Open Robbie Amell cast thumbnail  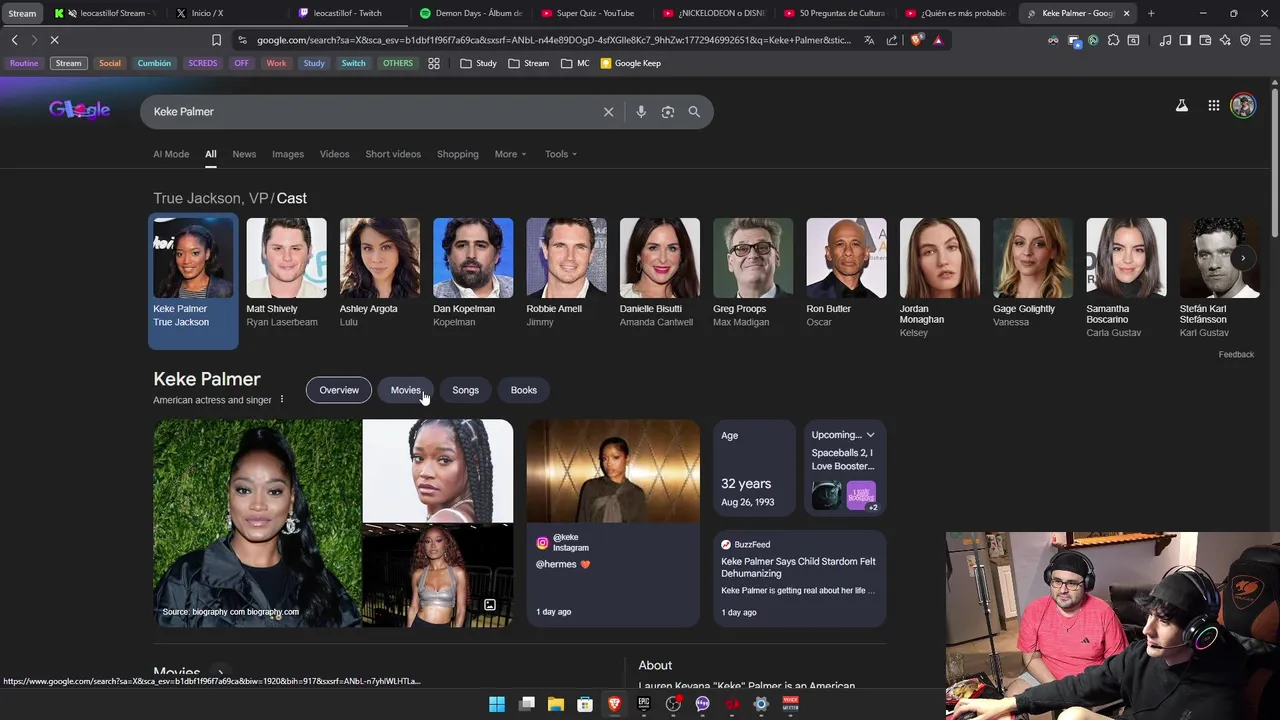click(566, 258)
